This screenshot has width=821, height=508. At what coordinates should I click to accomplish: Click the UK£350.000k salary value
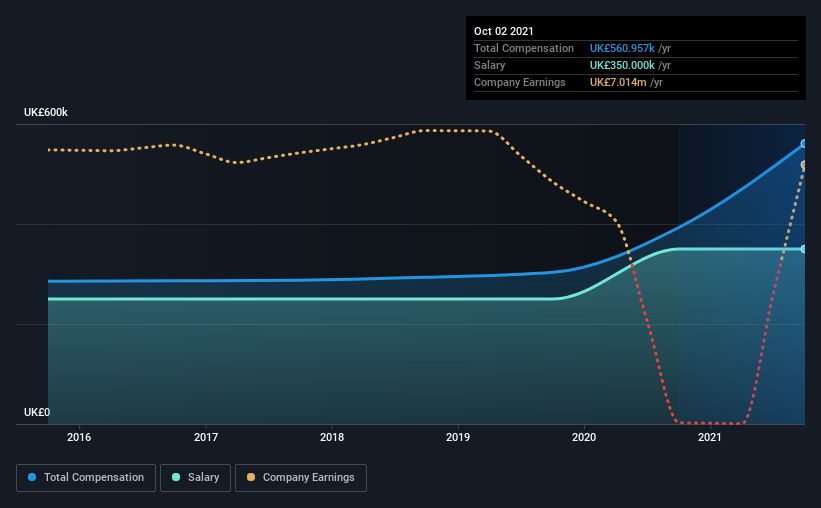(x=622, y=65)
